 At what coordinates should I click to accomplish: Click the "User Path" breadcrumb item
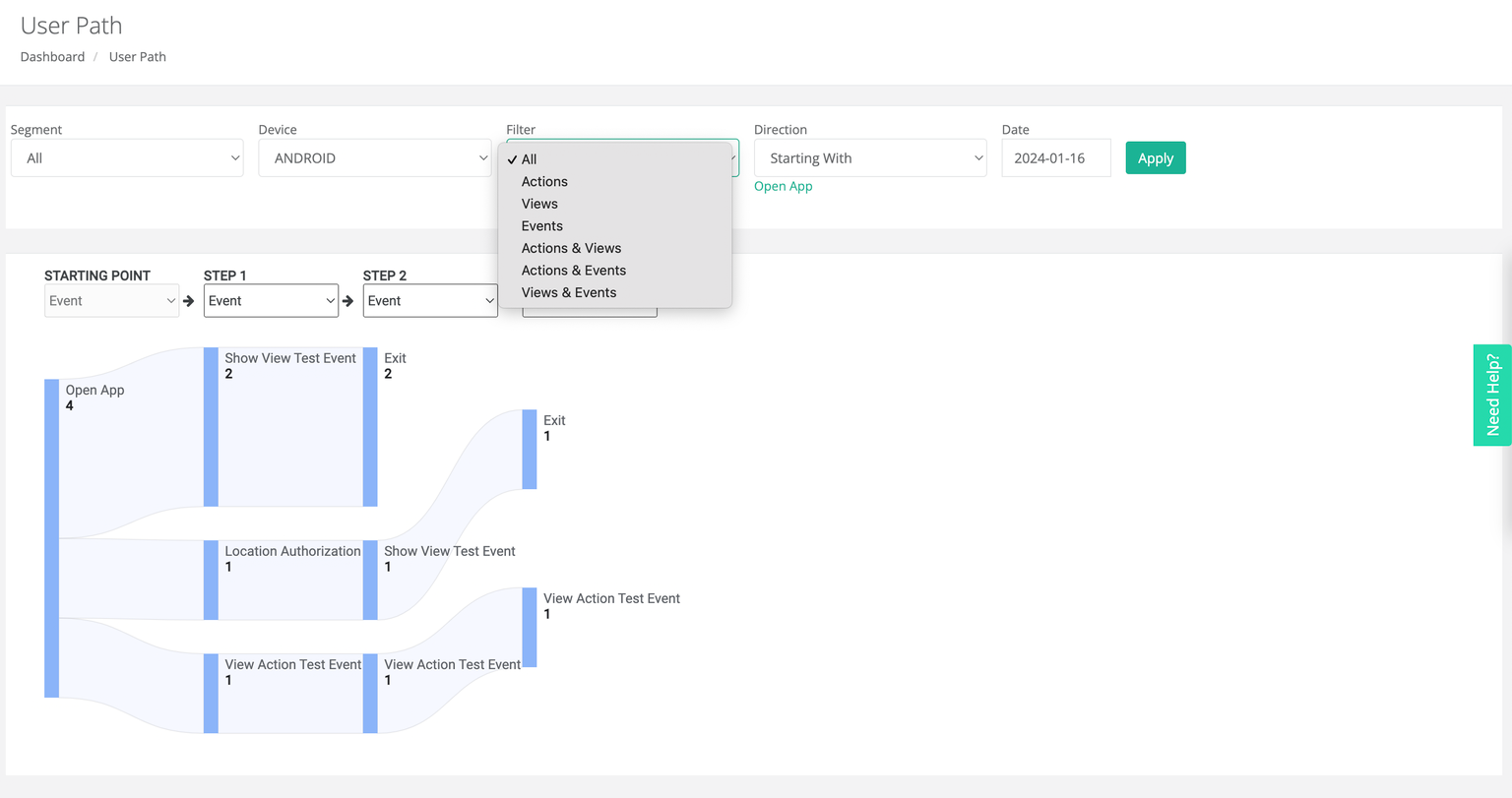137,56
